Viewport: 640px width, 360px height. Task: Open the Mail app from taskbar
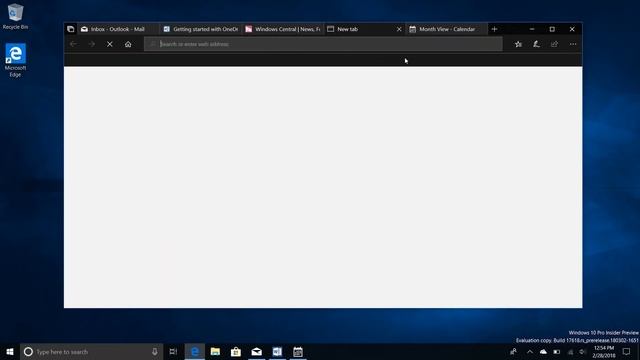click(x=257, y=351)
